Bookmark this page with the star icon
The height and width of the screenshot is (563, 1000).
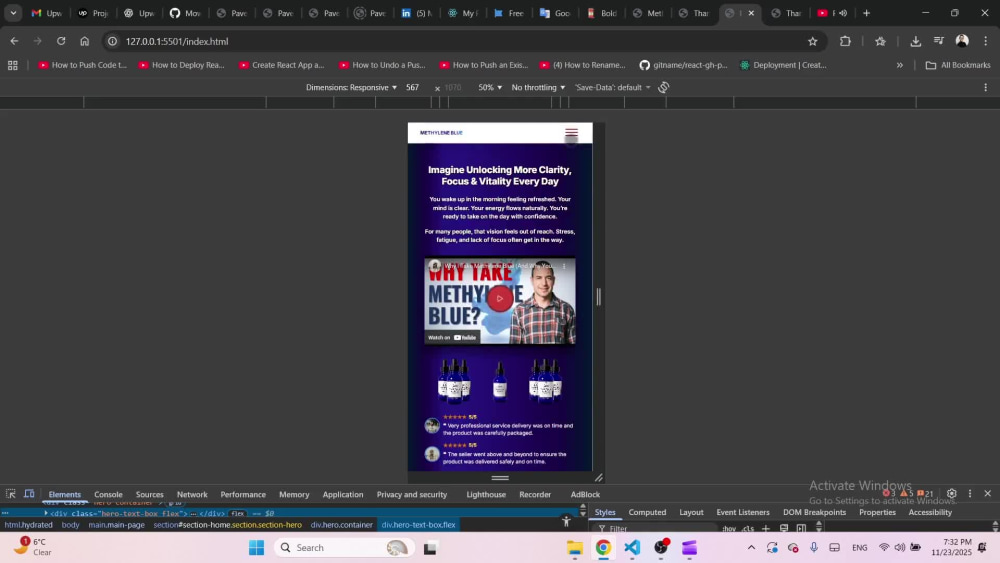click(x=812, y=41)
